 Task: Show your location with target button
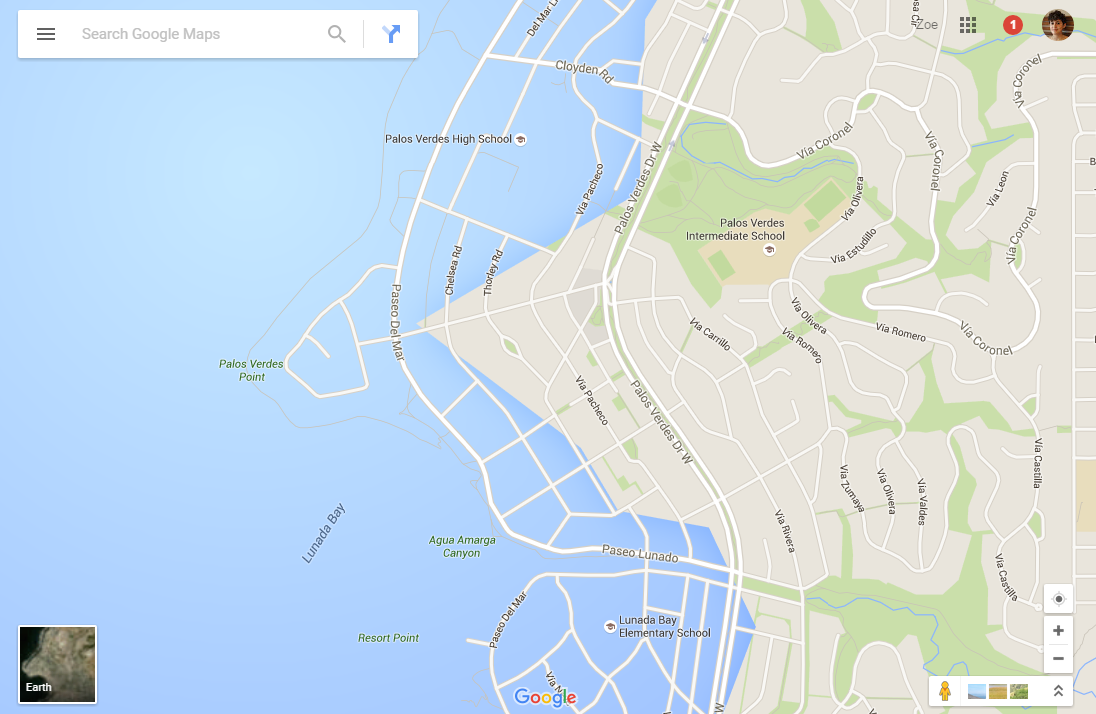1058,599
